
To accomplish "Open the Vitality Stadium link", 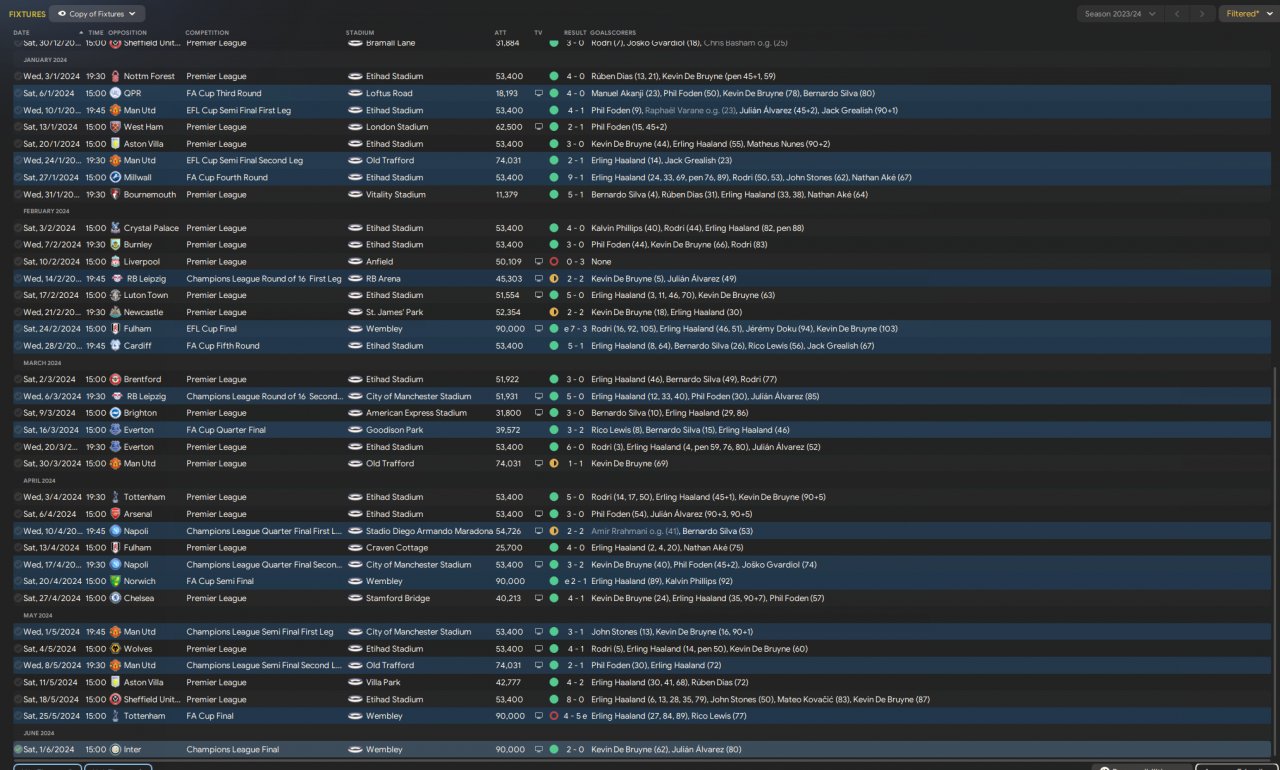I will click(395, 195).
